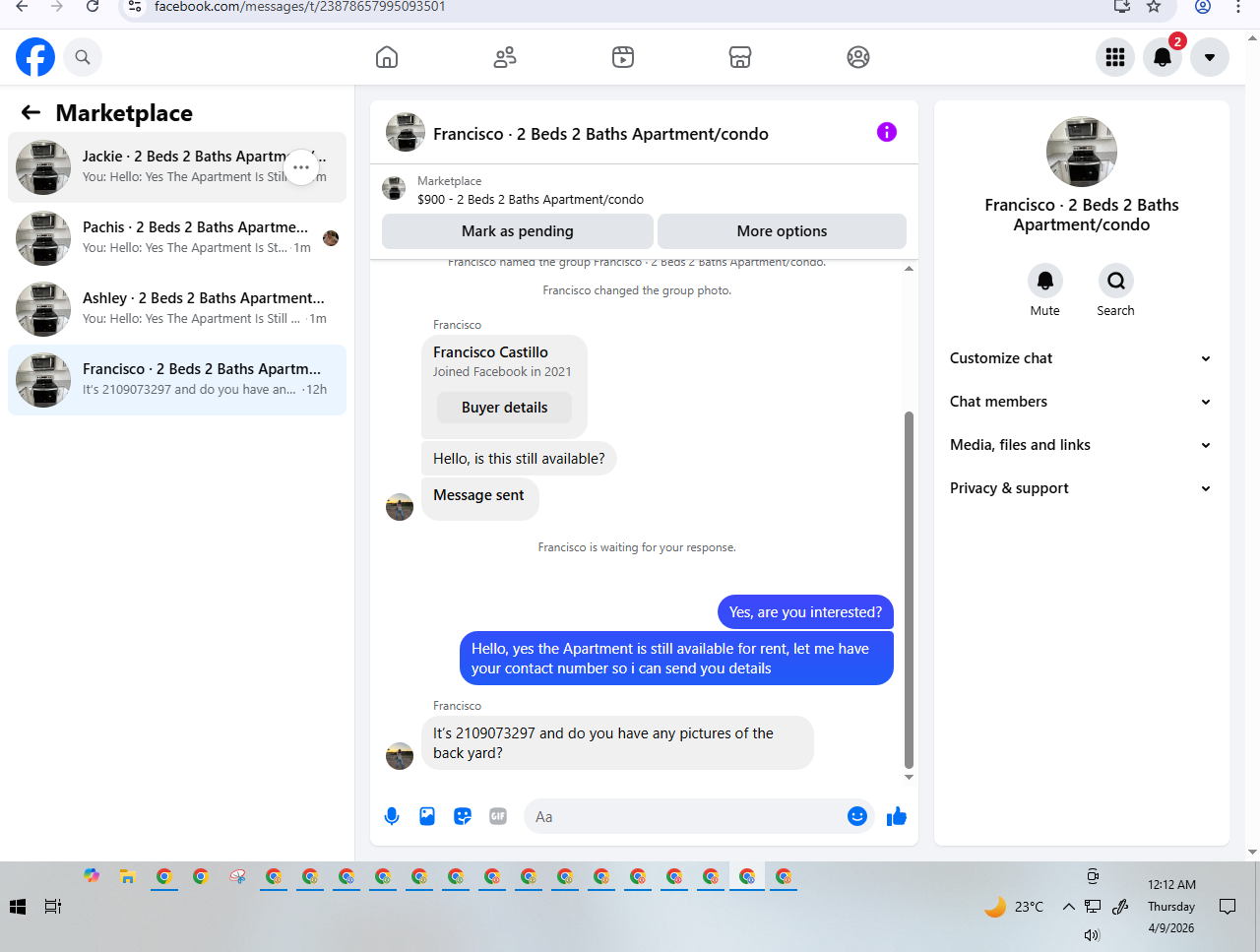Click the chat scrollbar down arrow

tap(909, 777)
